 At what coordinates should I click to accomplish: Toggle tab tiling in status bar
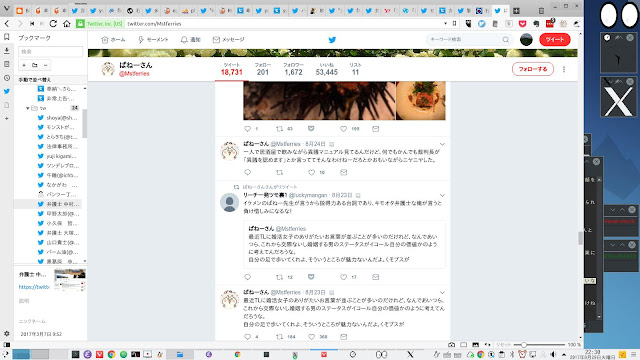[x=464, y=344]
